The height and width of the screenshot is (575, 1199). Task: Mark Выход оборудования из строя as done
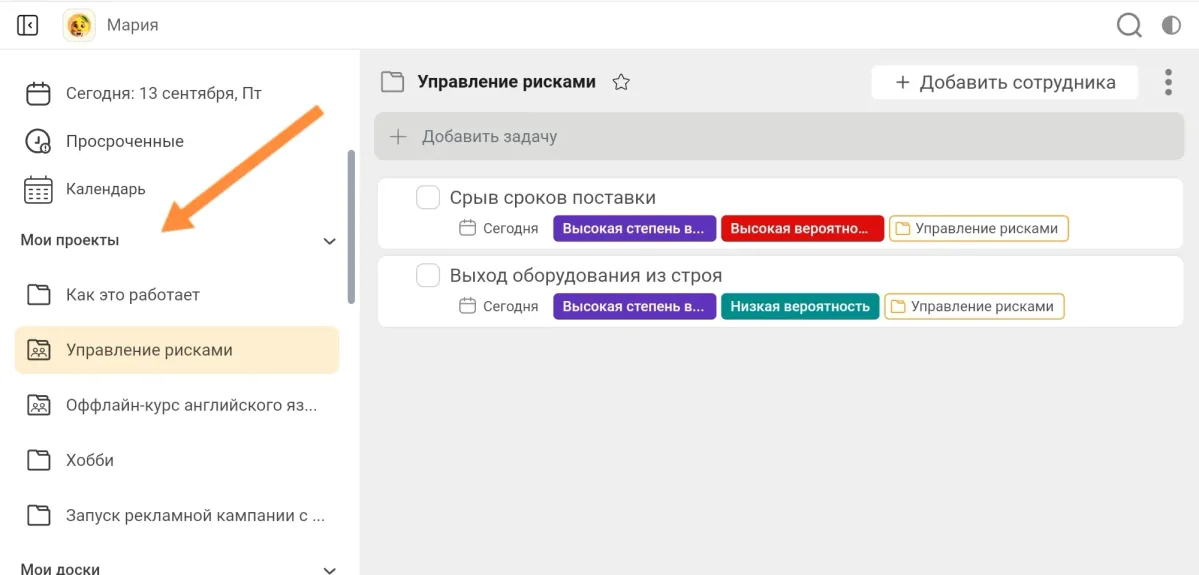tap(428, 275)
